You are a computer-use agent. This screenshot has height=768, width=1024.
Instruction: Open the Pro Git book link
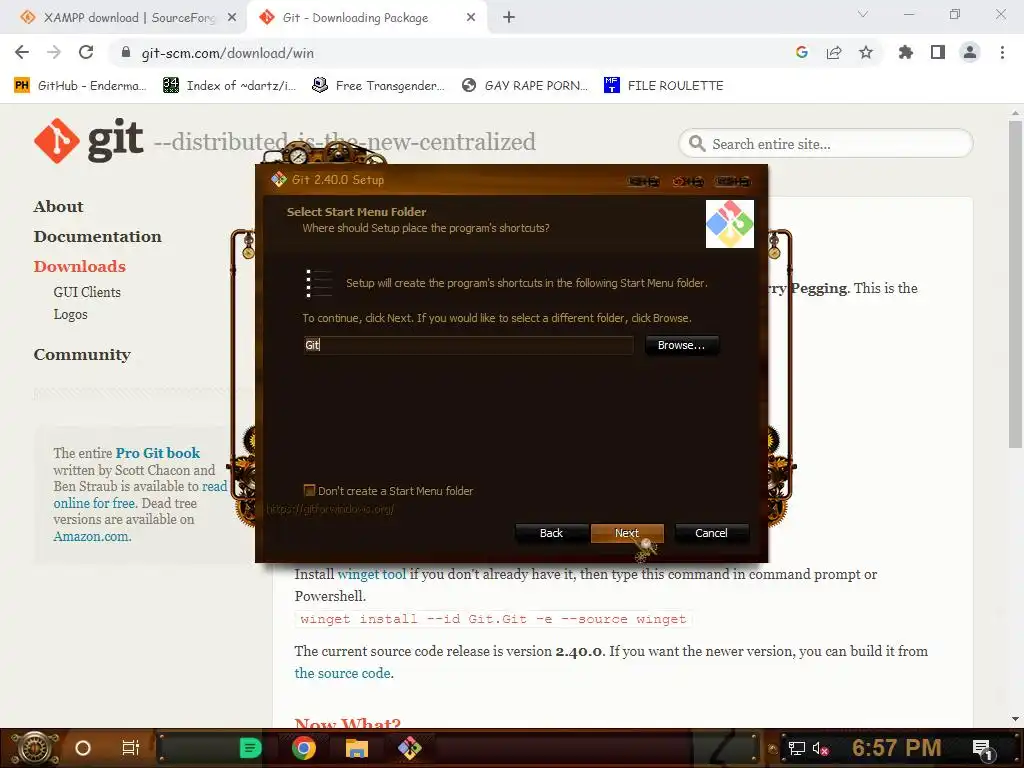click(x=157, y=453)
